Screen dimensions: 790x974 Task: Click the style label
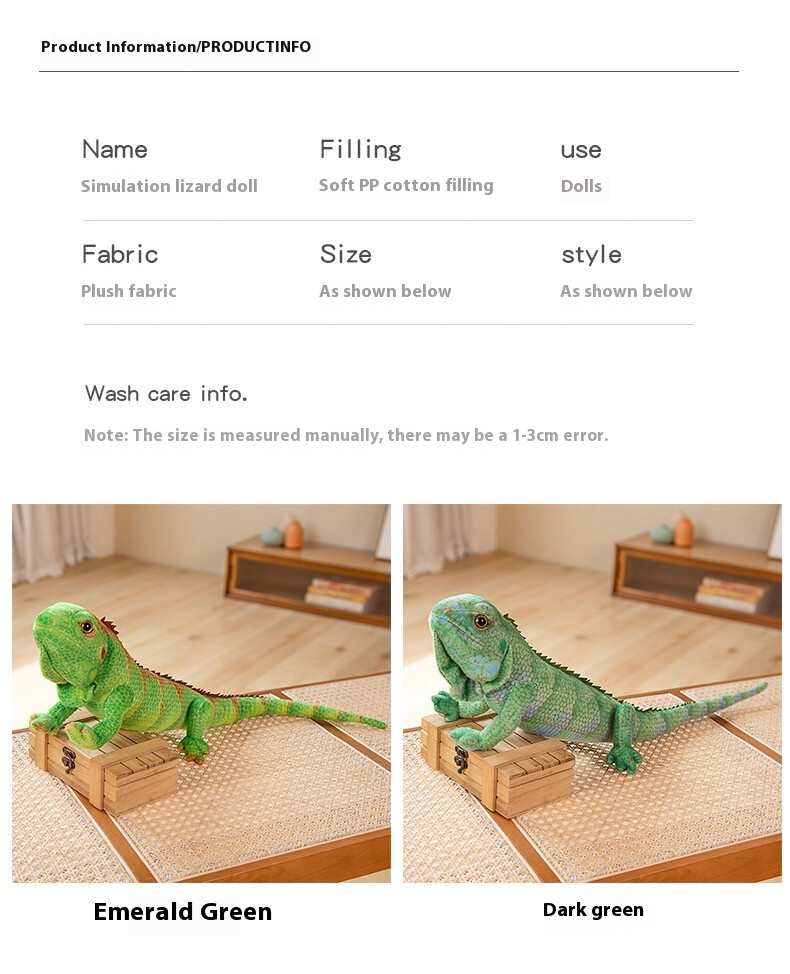[x=591, y=255]
